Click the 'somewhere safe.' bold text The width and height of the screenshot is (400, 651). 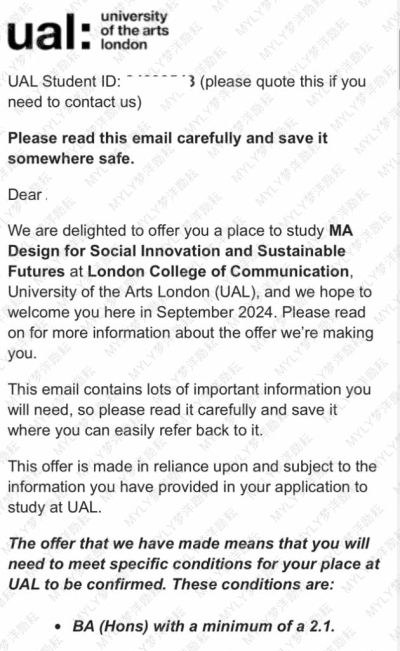(x=71, y=159)
